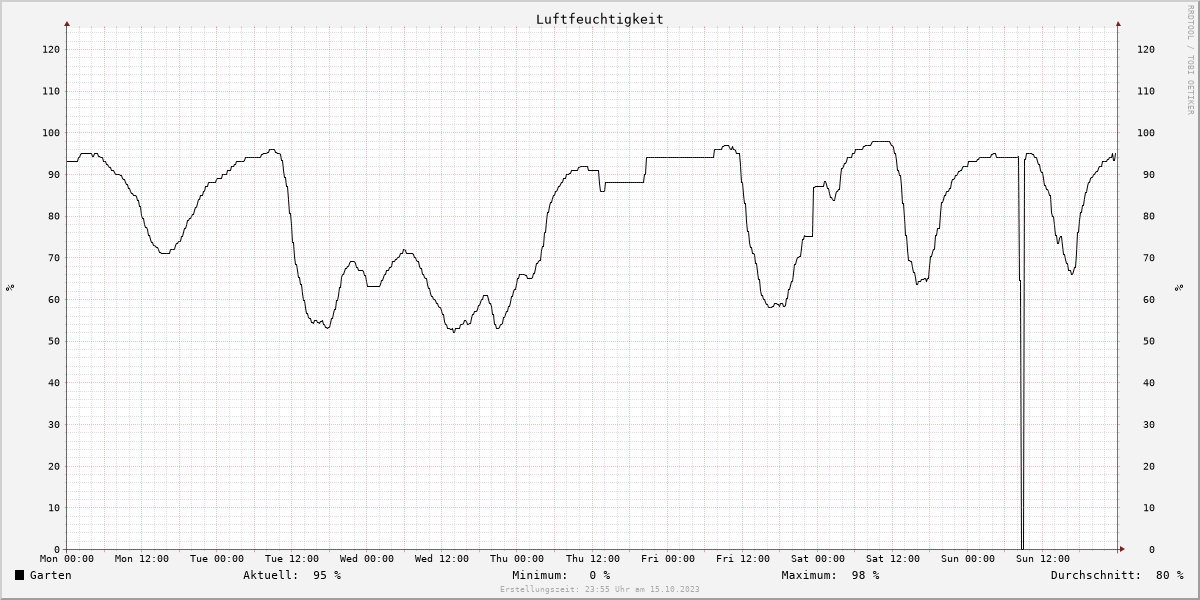This screenshot has height=600, width=1200.
Task: Click the "Durchschnitt: 80 %" statistic
Action: pyautogui.click(x=1117, y=575)
